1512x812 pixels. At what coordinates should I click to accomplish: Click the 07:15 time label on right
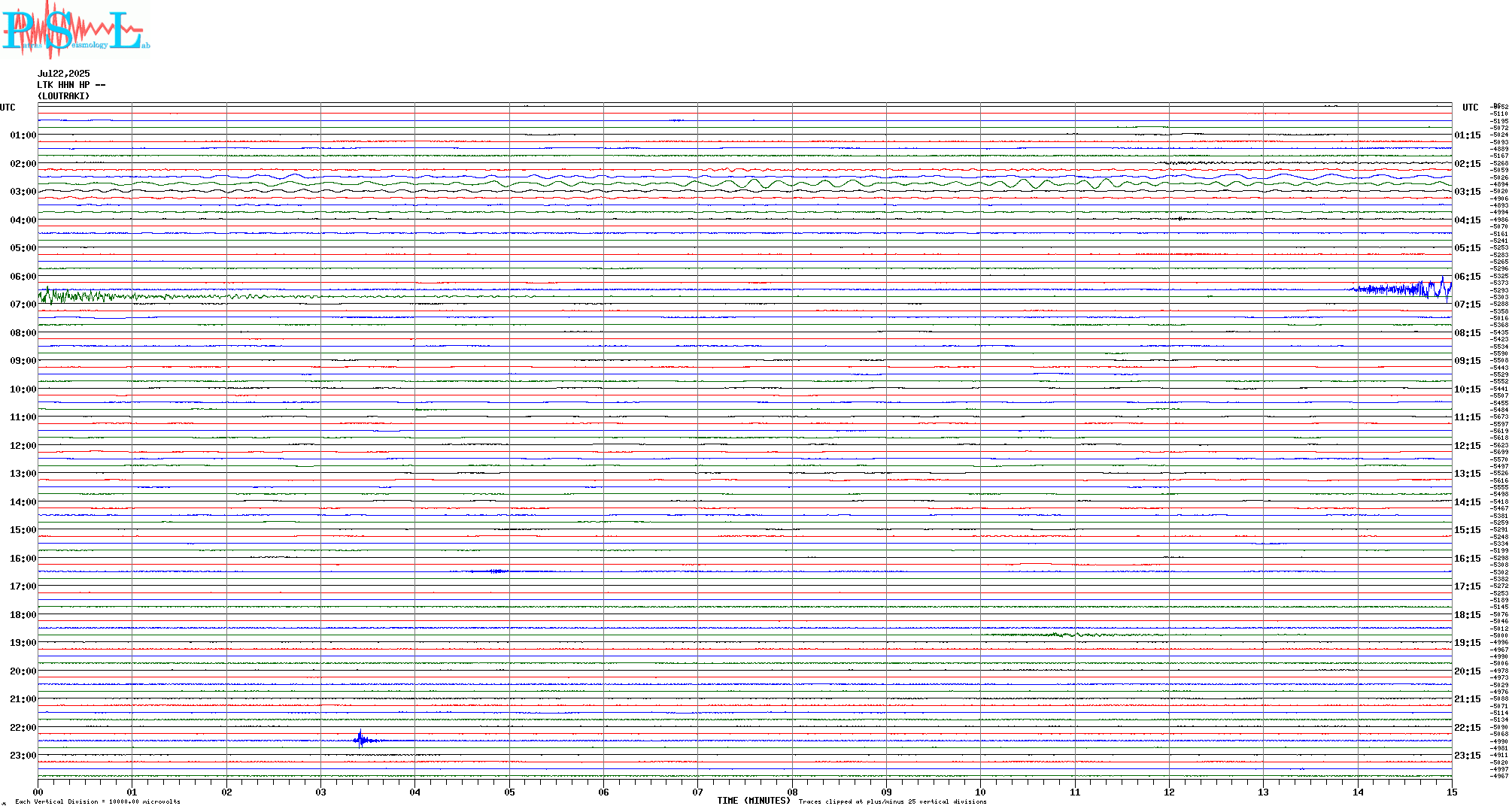point(1468,304)
